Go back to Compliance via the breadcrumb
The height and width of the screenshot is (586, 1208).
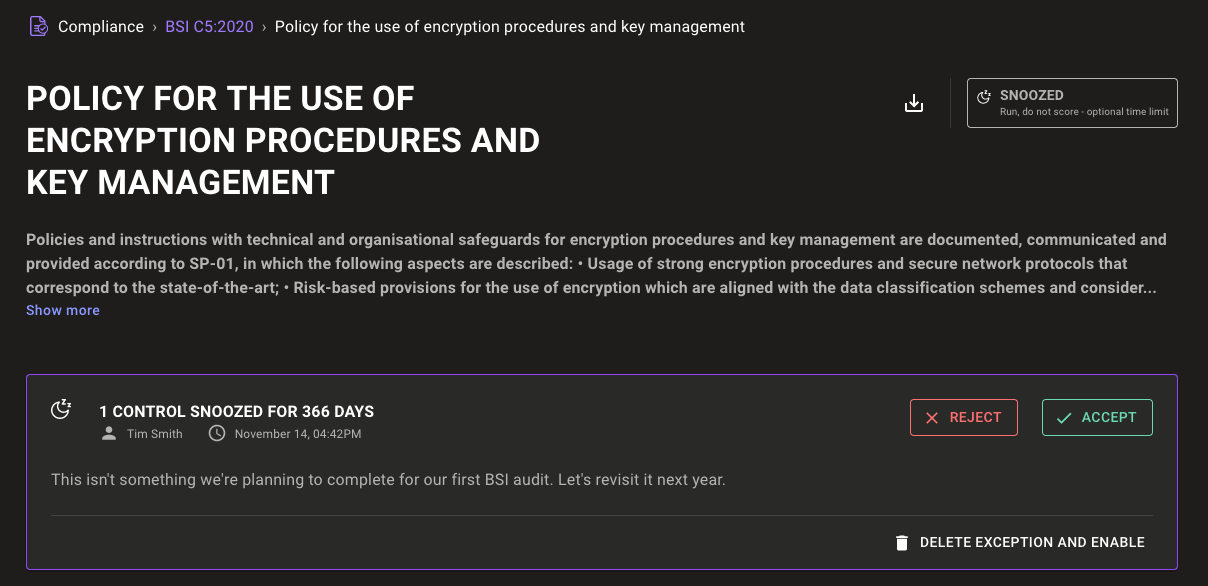[x=101, y=26]
